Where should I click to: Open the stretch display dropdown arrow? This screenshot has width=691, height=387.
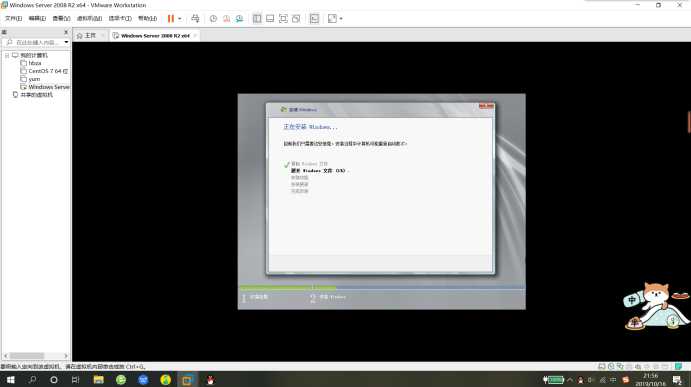pos(341,19)
